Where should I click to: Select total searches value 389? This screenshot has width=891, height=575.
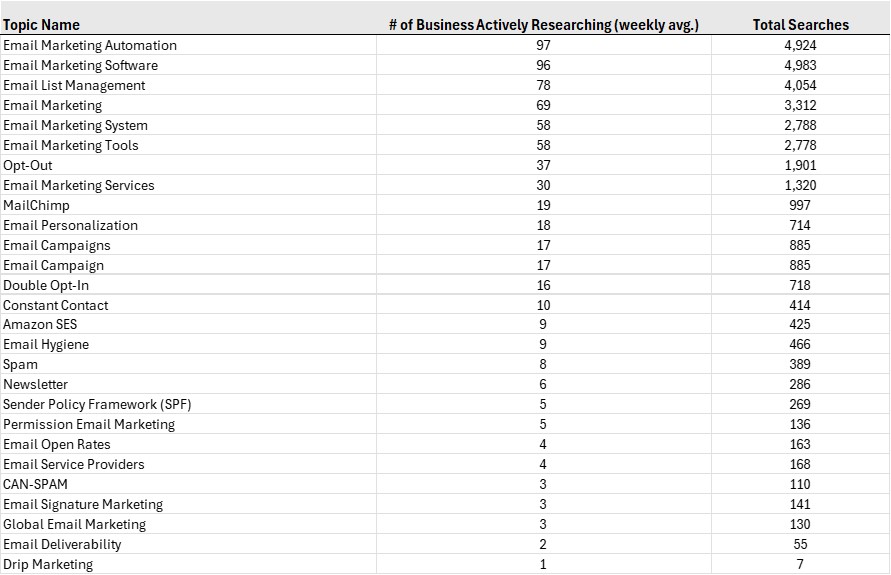click(x=800, y=364)
